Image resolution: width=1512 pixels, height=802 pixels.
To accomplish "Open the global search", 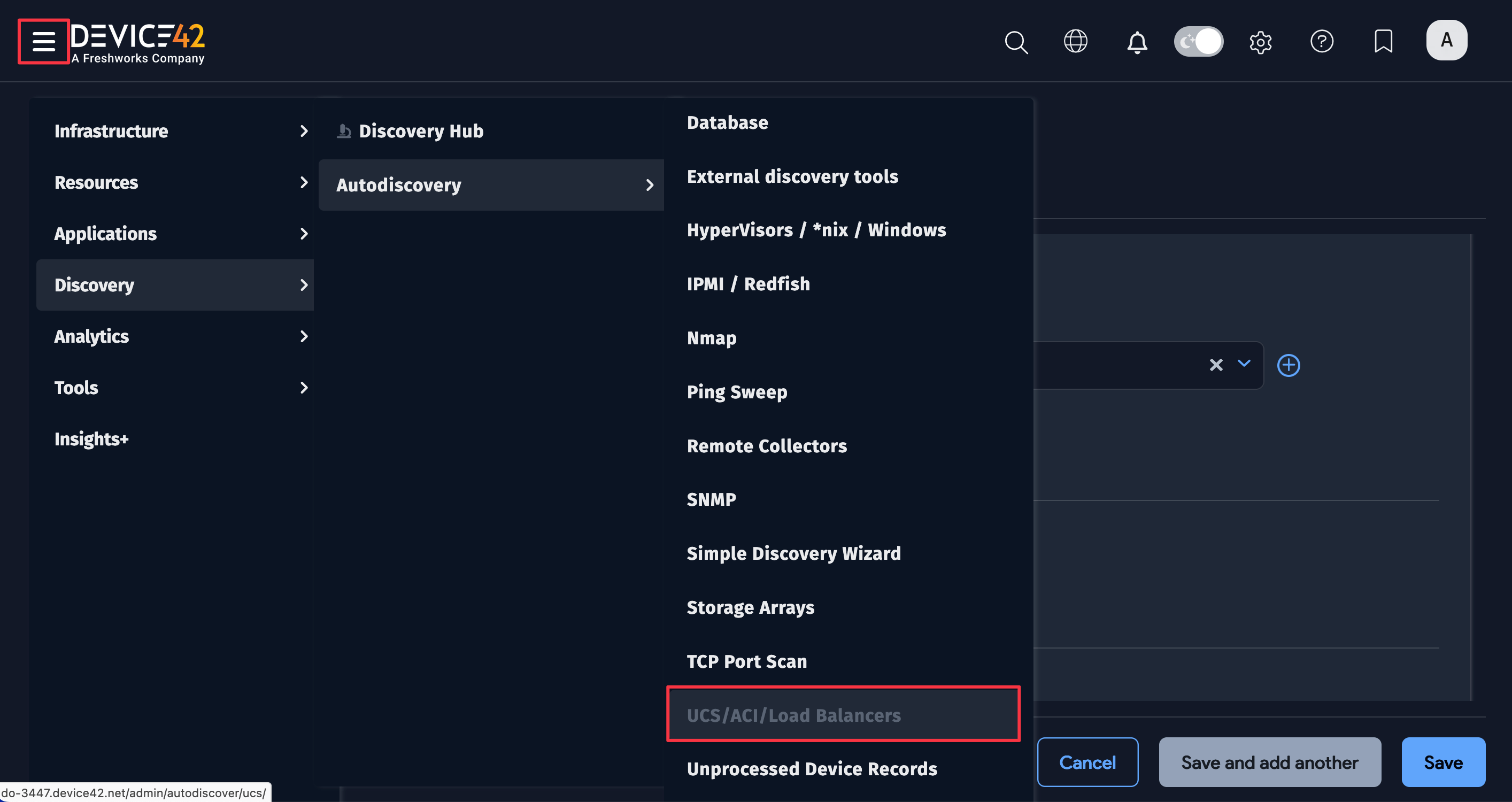I will (x=1016, y=42).
